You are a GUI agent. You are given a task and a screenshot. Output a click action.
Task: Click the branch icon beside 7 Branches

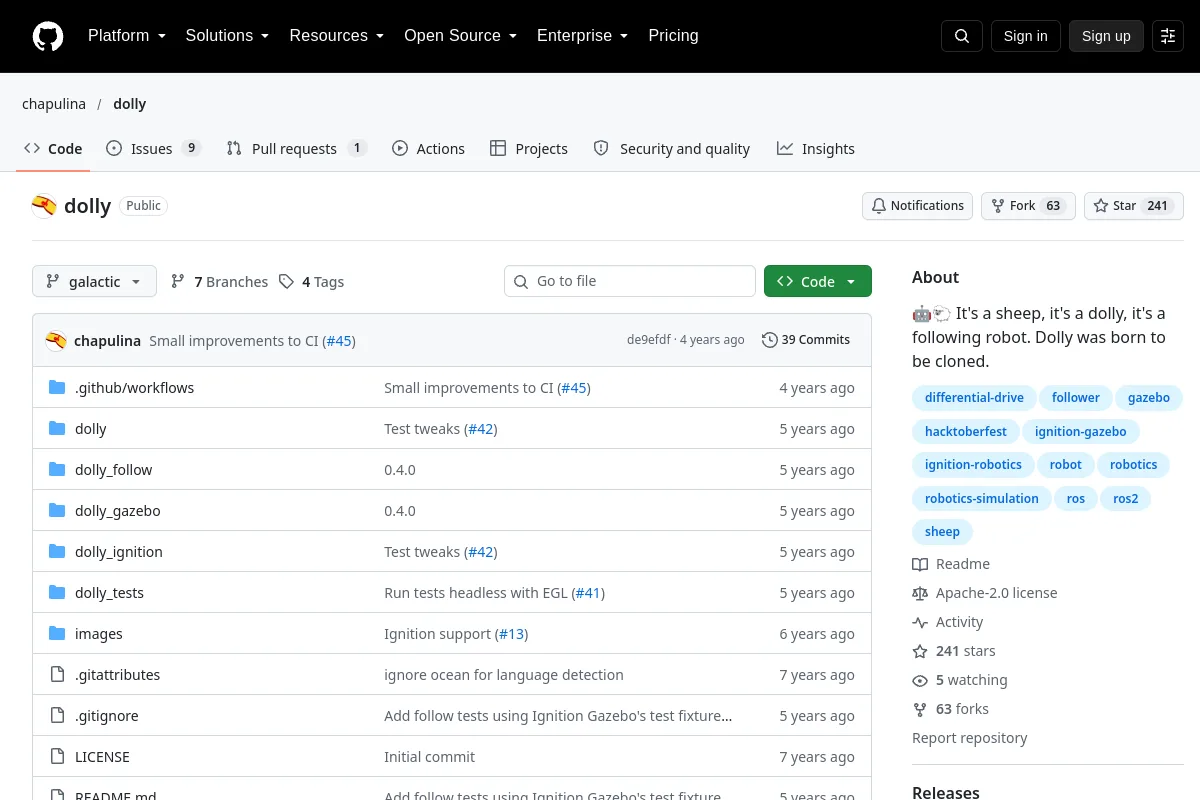(x=178, y=282)
